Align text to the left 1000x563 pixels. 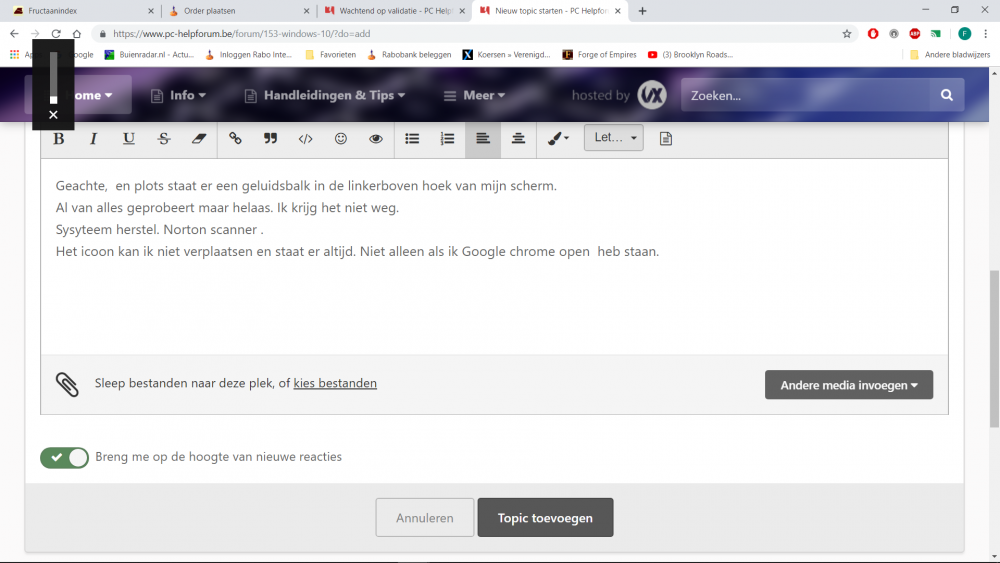[x=483, y=138]
